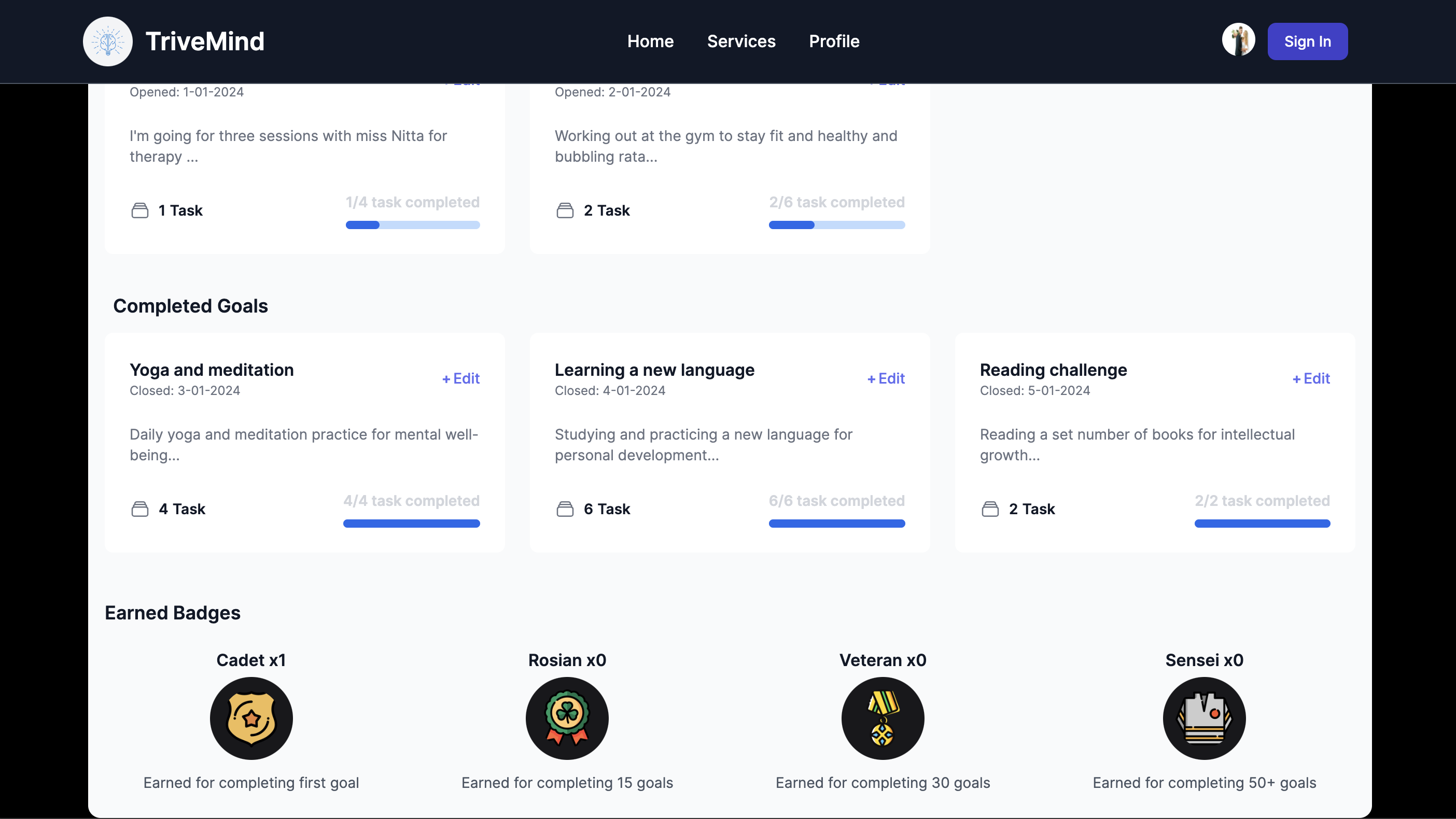Click the Cadet shield badge icon

251,718
